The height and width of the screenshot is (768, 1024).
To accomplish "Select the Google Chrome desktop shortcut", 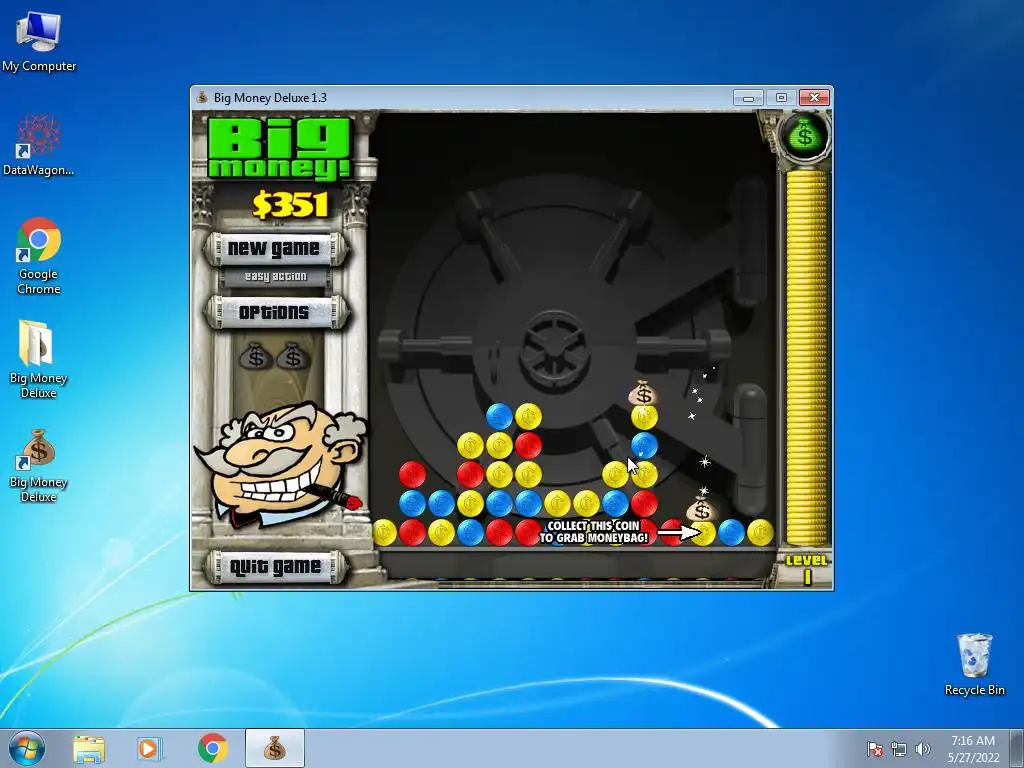I will tap(39, 256).
